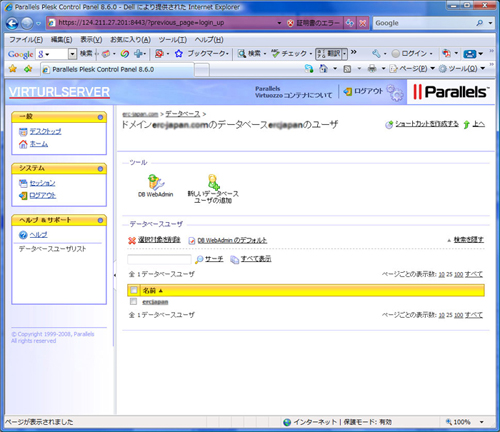Open ヘルプ link in sidebar
Viewport: 500px width, 432px height.
click(38, 235)
